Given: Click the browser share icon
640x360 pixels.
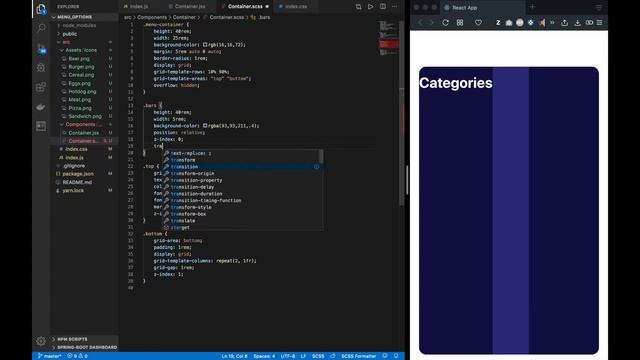Looking at the screenshot, I should tap(564, 22).
